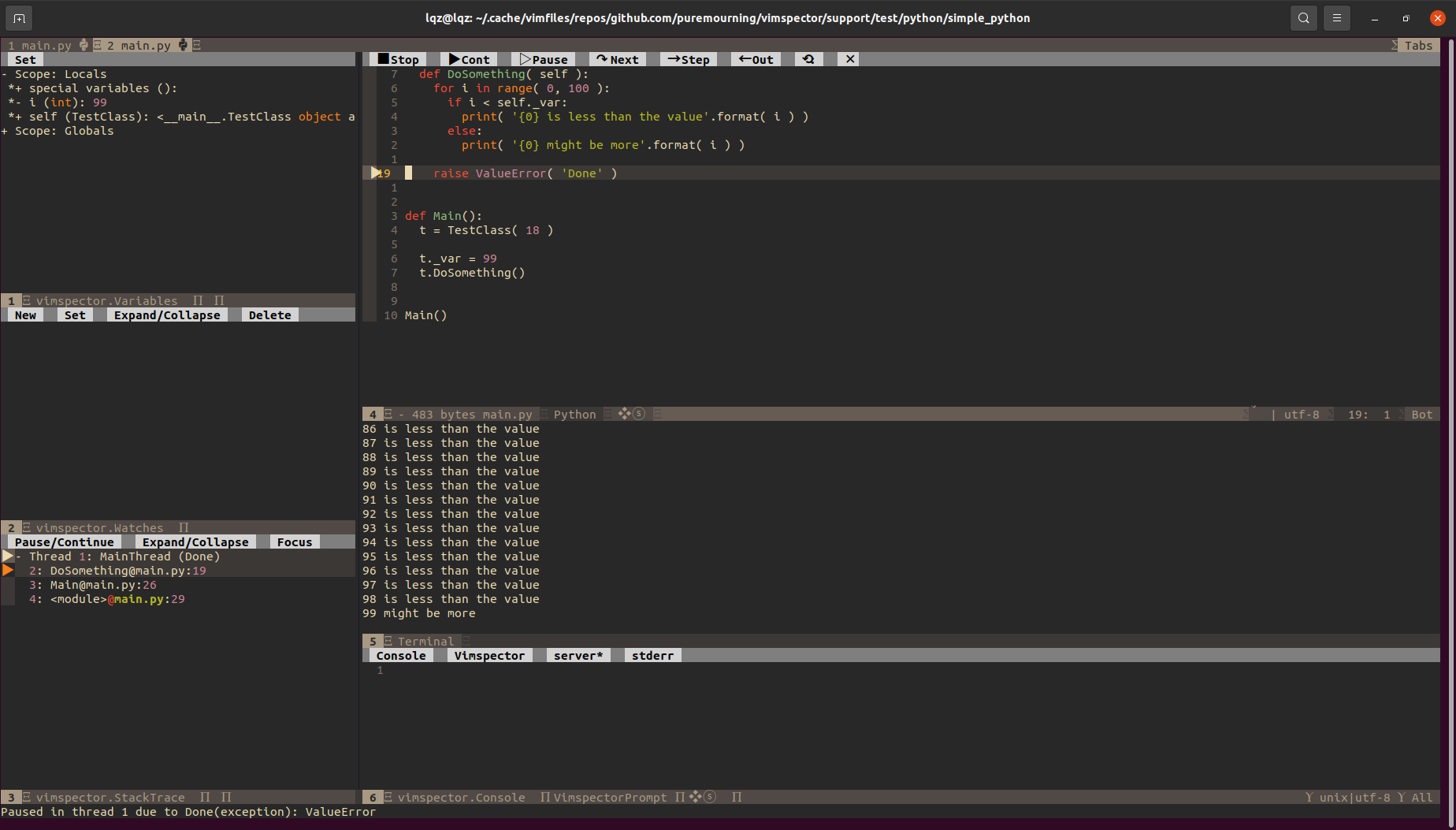The height and width of the screenshot is (830, 1456).
Task: Click the 483 bytes main.py status entry
Action: pos(472,414)
